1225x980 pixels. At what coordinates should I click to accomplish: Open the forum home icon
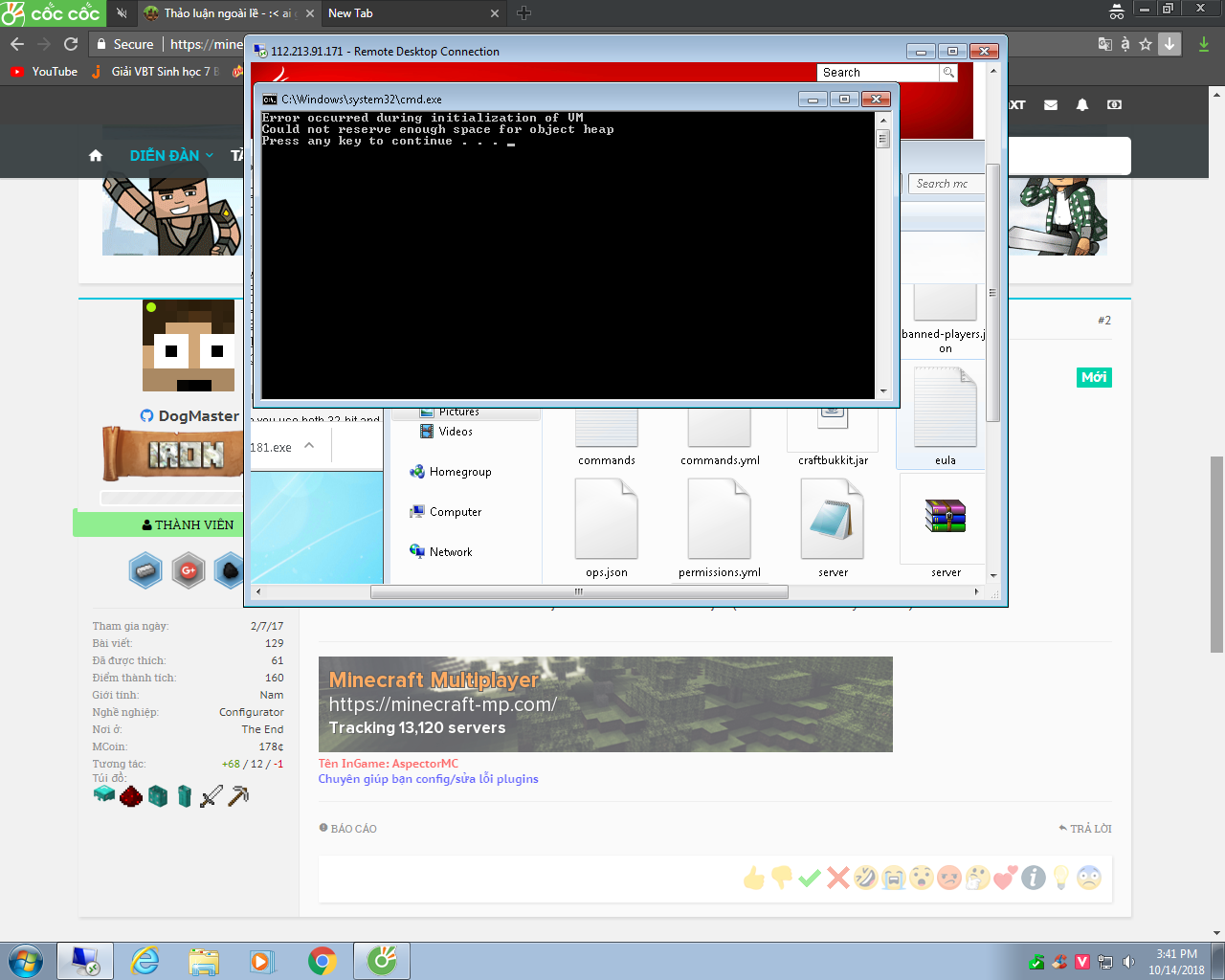point(96,156)
